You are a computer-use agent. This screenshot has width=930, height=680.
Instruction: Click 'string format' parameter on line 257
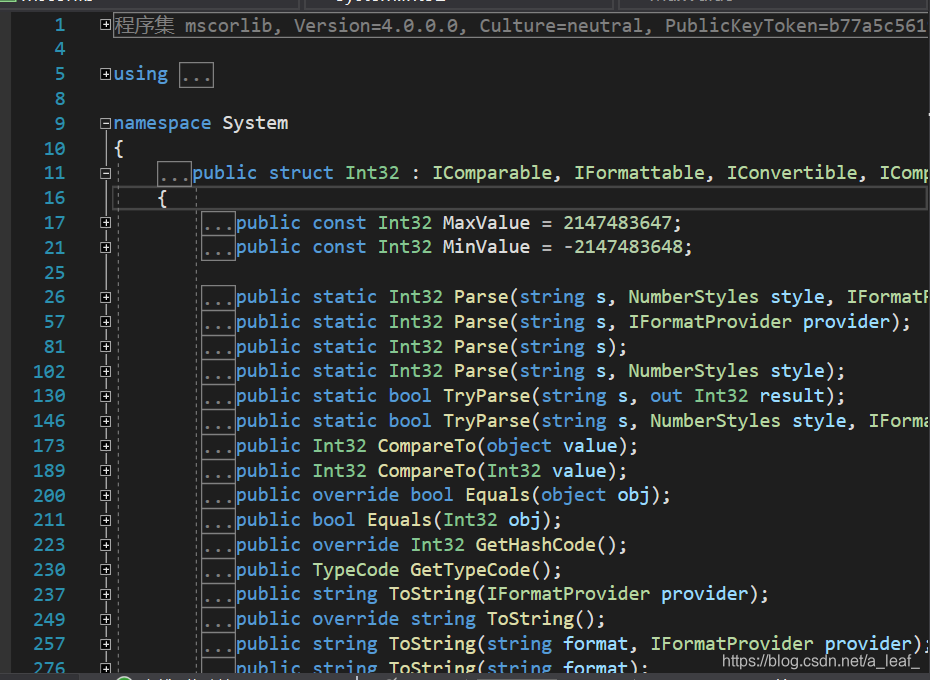point(558,644)
